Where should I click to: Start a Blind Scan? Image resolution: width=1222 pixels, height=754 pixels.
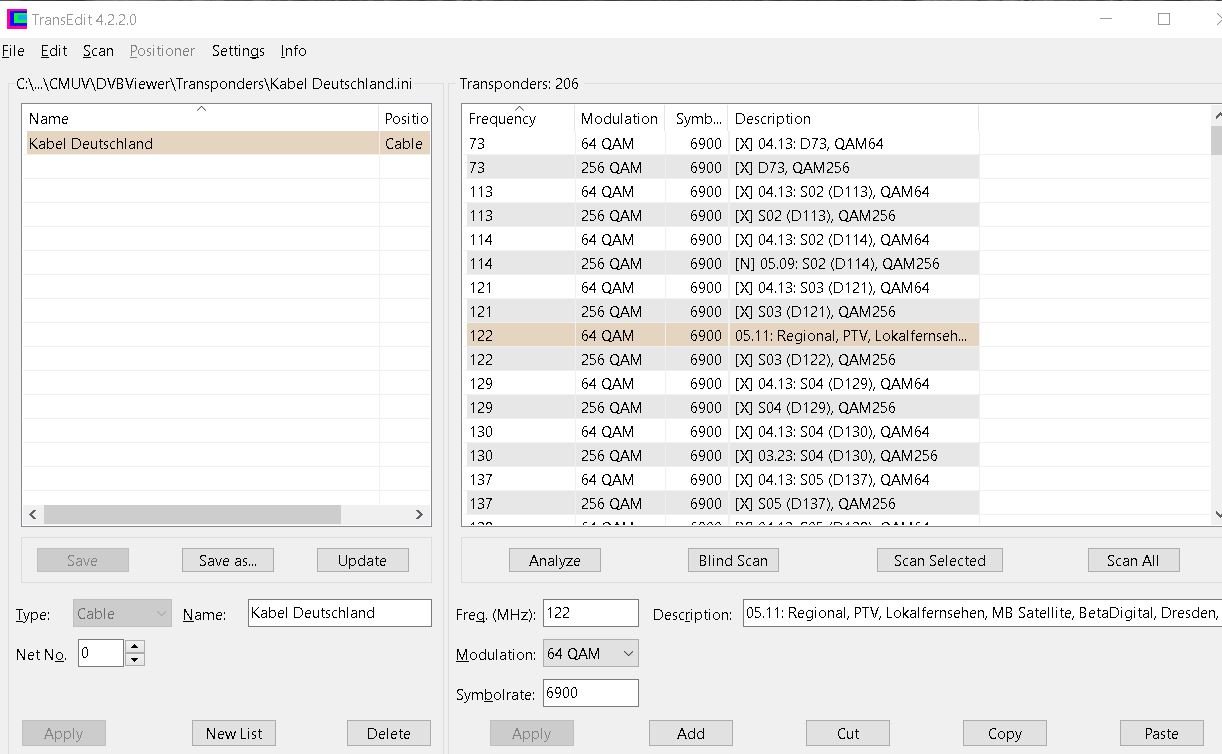click(732, 561)
